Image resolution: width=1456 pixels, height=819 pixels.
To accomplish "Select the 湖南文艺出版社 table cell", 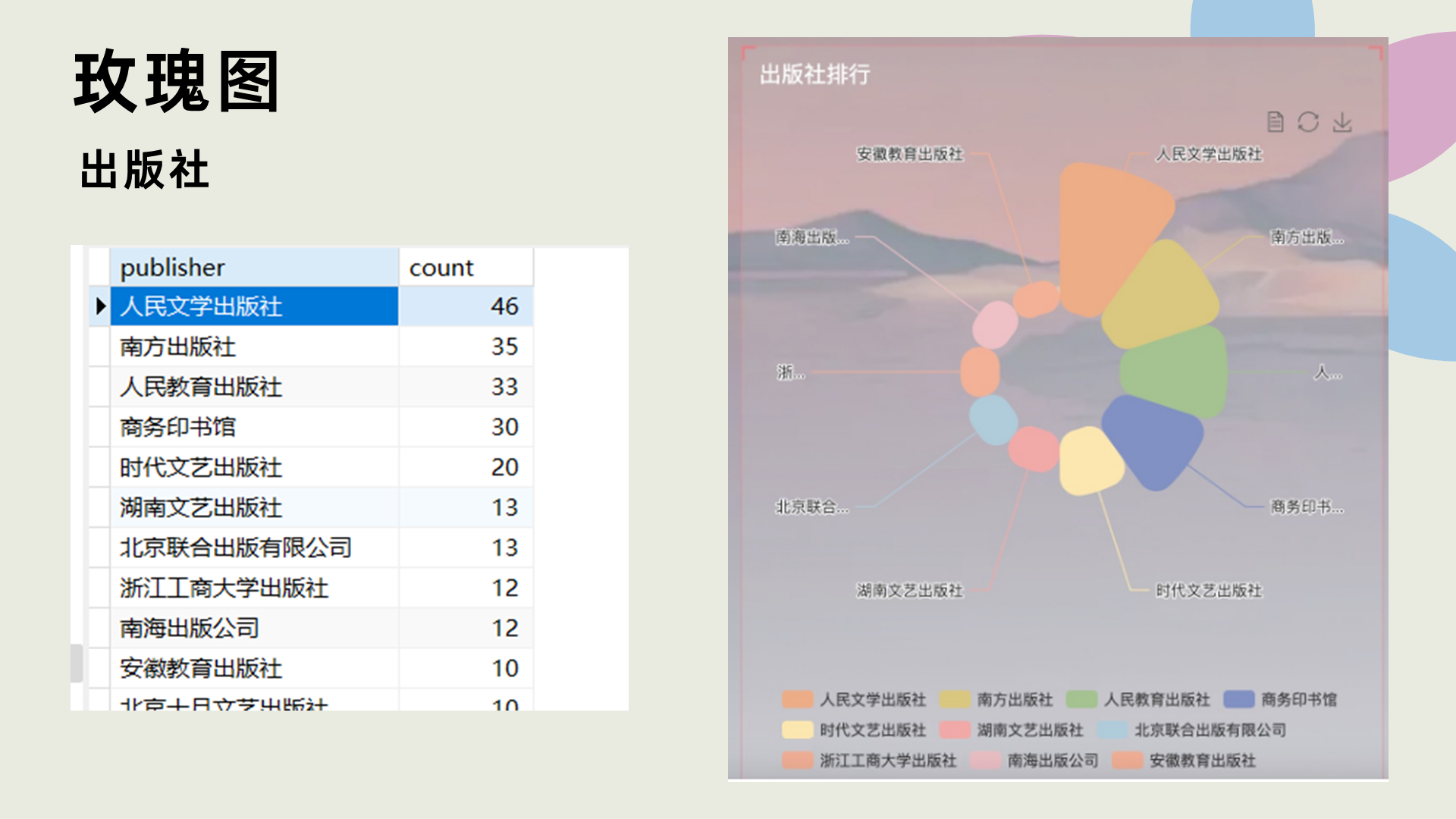I will tap(254, 507).
